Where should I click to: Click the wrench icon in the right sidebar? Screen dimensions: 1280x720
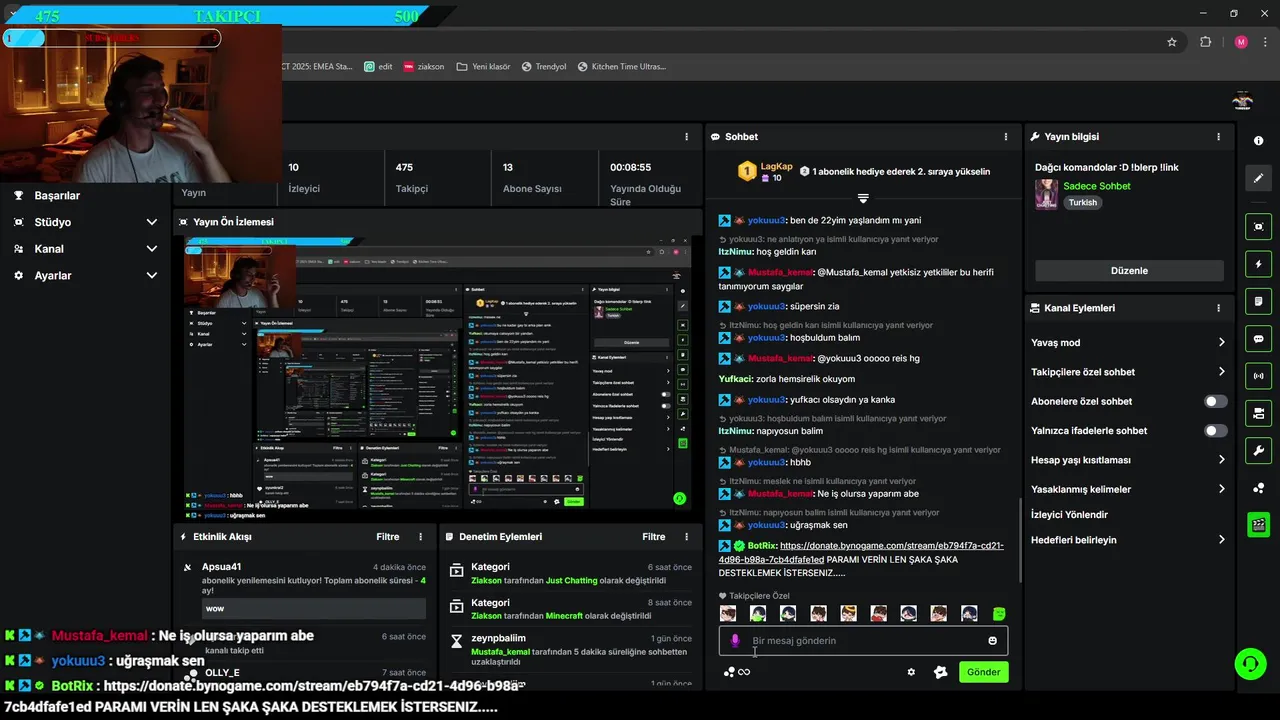(1258, 450)
